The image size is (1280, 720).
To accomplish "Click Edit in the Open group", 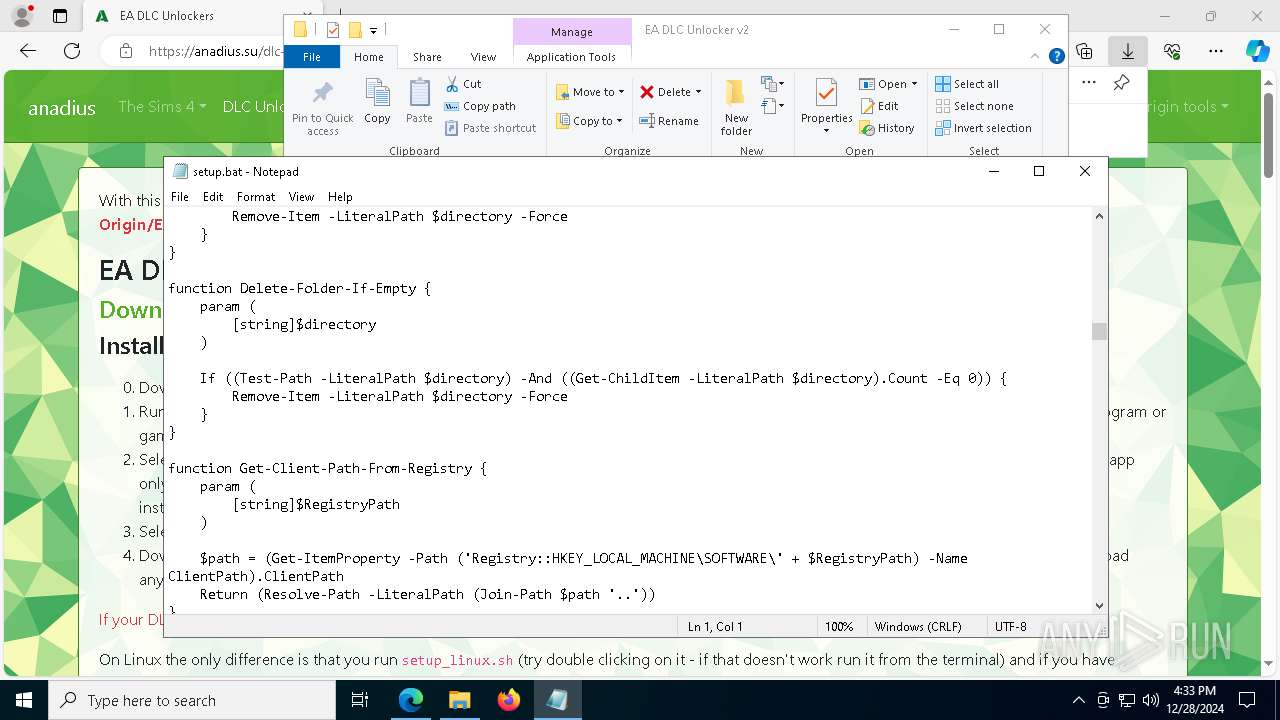I will tap(879, 106).
